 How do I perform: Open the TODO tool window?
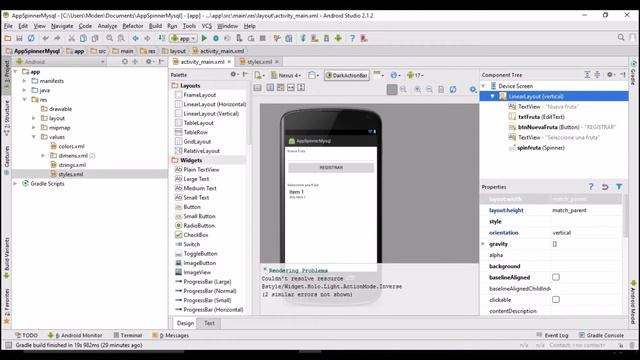[x=26, y=335]
